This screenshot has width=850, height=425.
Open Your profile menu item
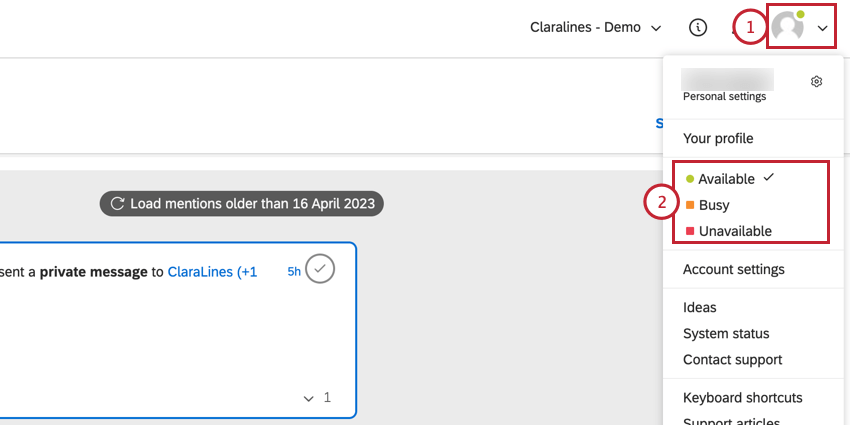(718, 138)
